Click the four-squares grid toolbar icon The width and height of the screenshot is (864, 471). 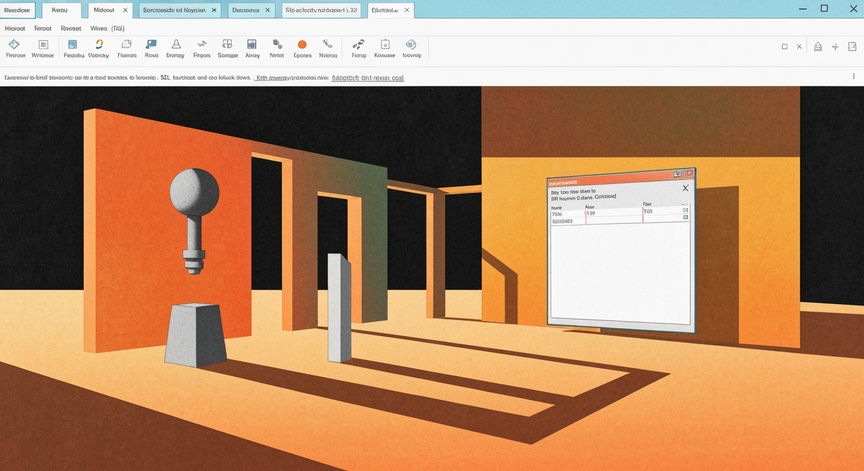tap(227, 44)
